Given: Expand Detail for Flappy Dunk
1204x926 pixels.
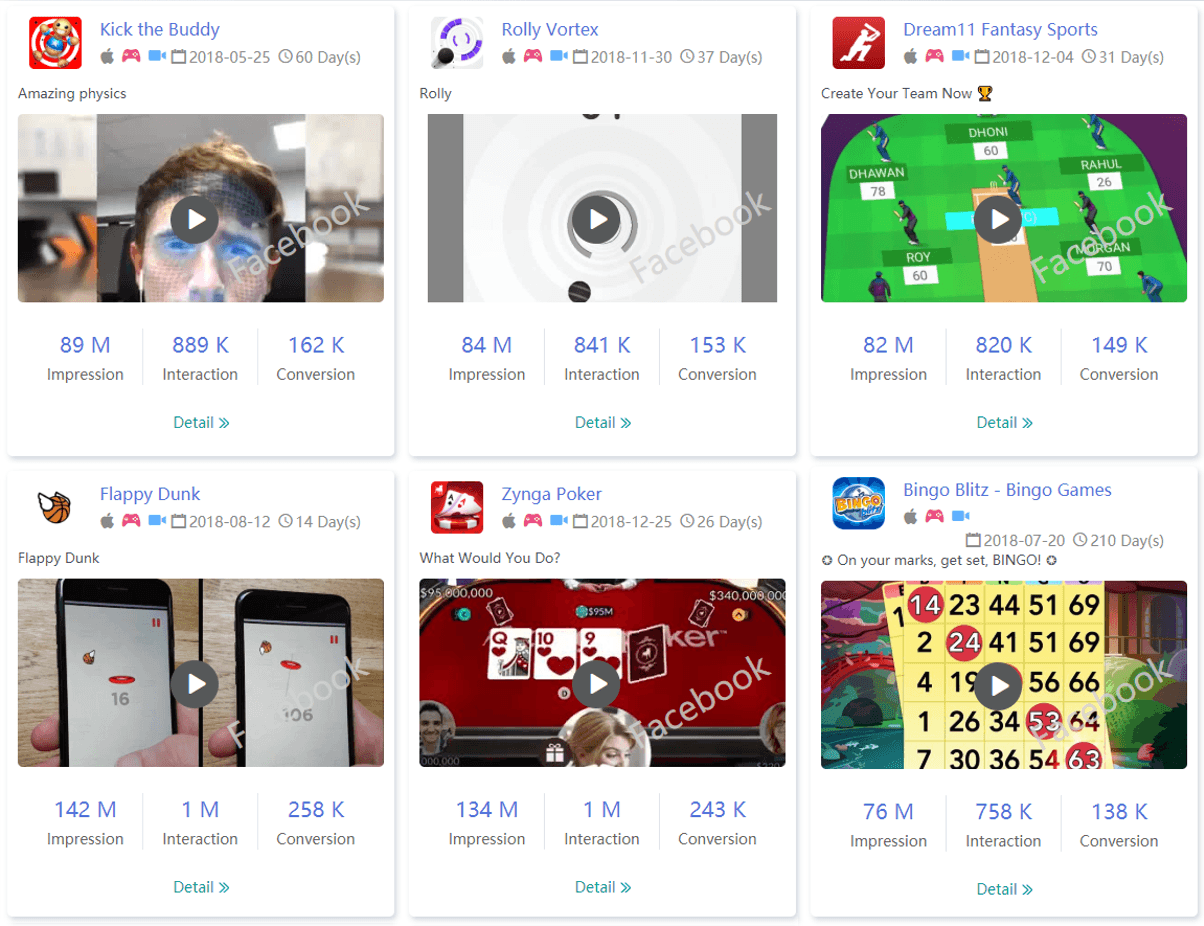Looking at the screenshot, I should coord(201,887).
